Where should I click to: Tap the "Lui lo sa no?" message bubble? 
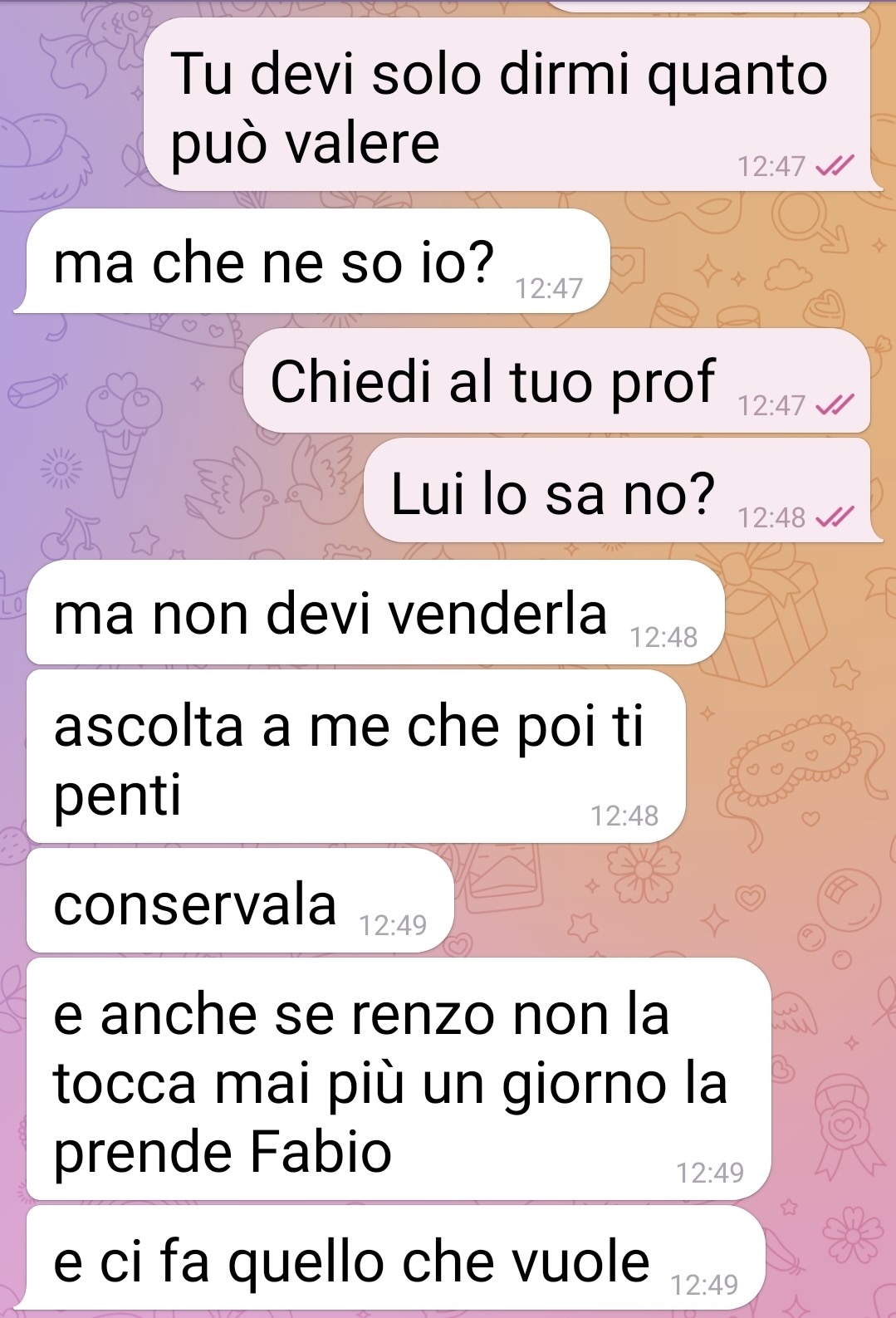tap(617, 491)
